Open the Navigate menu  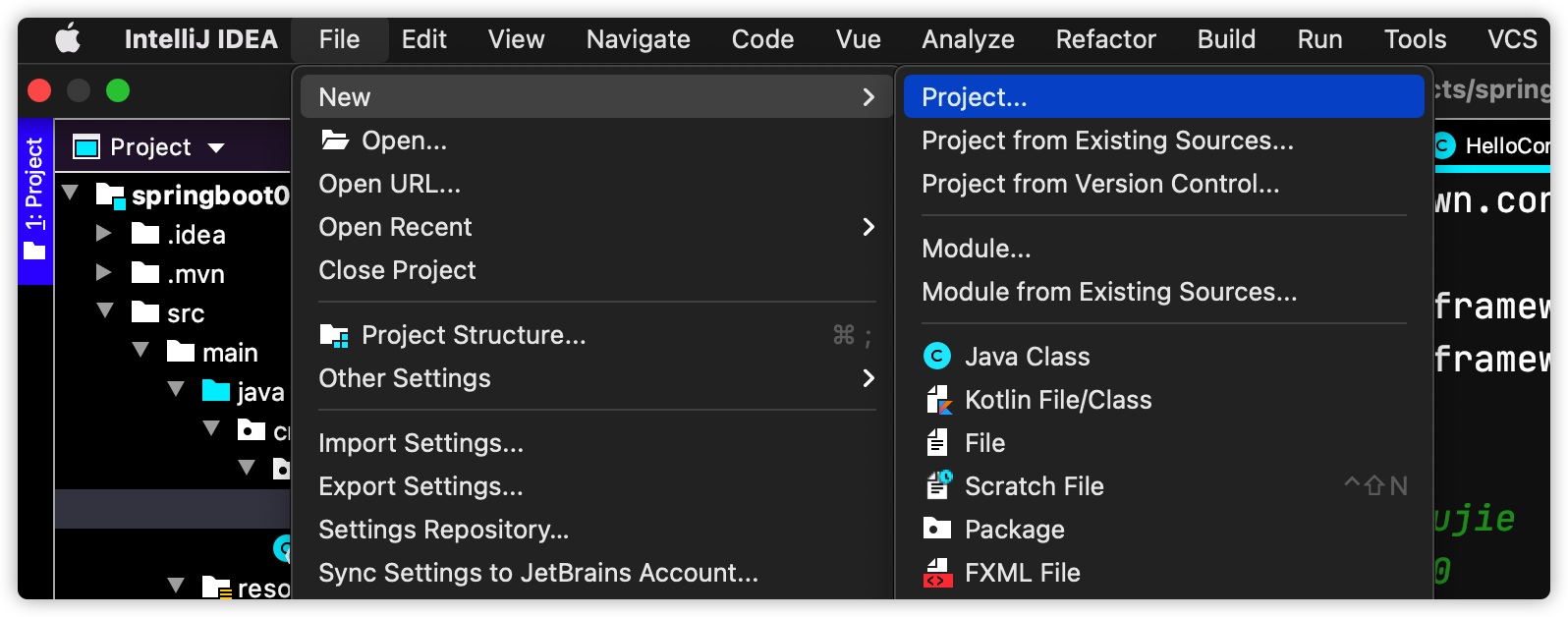click(639, 39)
